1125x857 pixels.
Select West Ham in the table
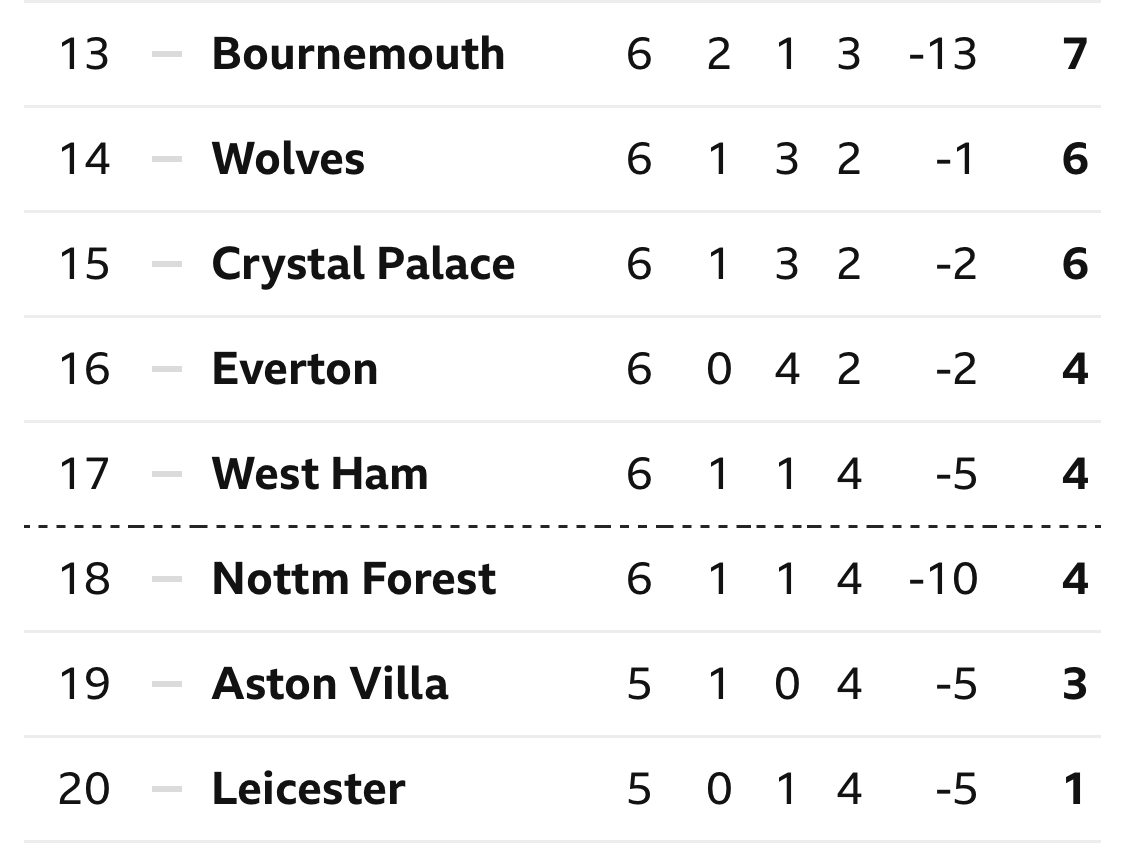[320, 474]
